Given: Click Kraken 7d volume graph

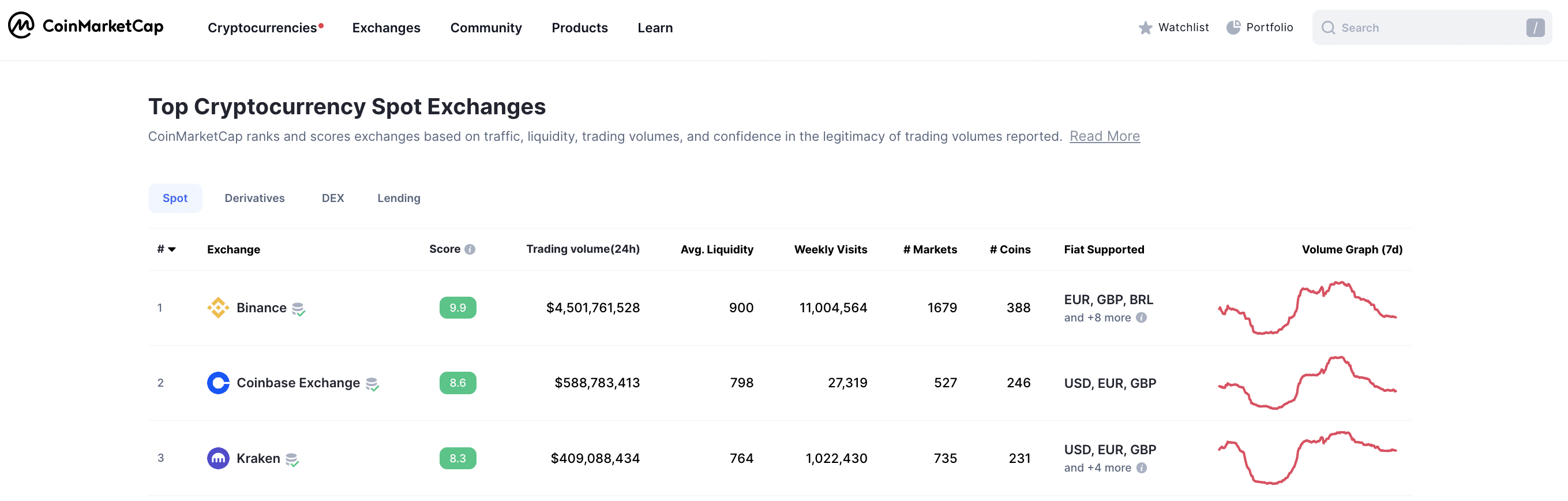Looking at the screenshot, I should coord(1307,458).
